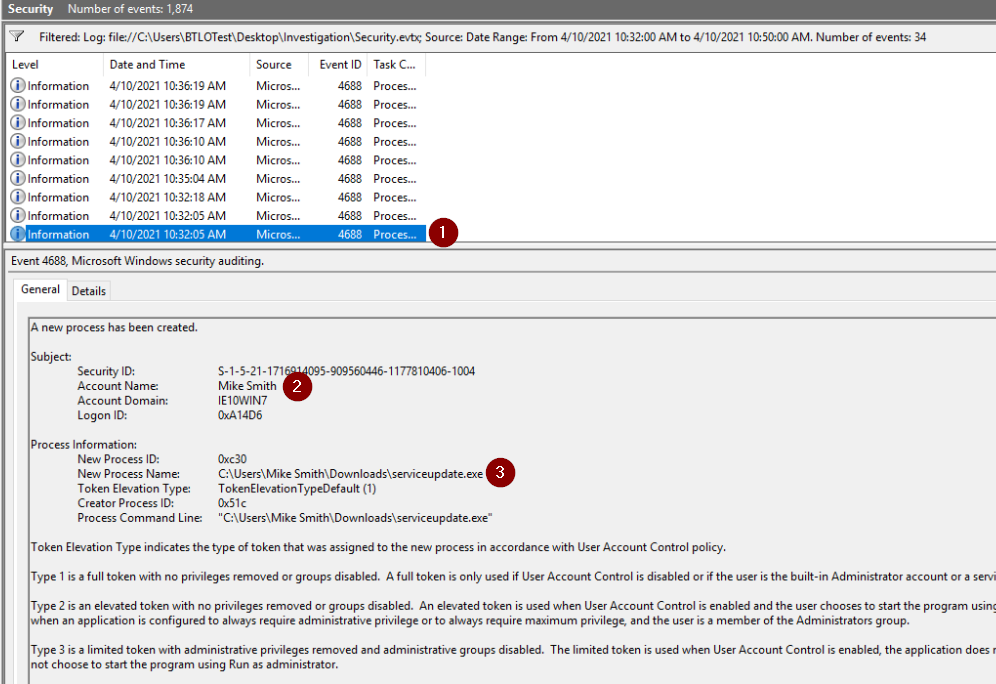Click info icon on the 10:36:17 AM event

point(18,123)
